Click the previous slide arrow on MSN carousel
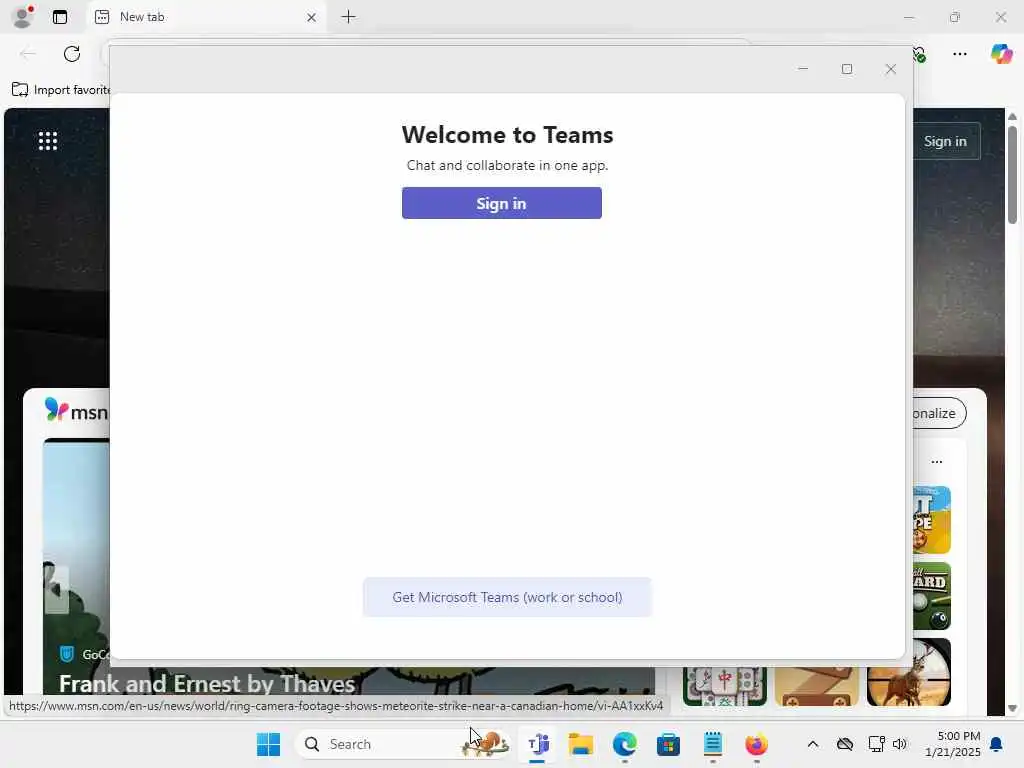The width and height of the screenshot is (1024, 768). click(56, 588)
